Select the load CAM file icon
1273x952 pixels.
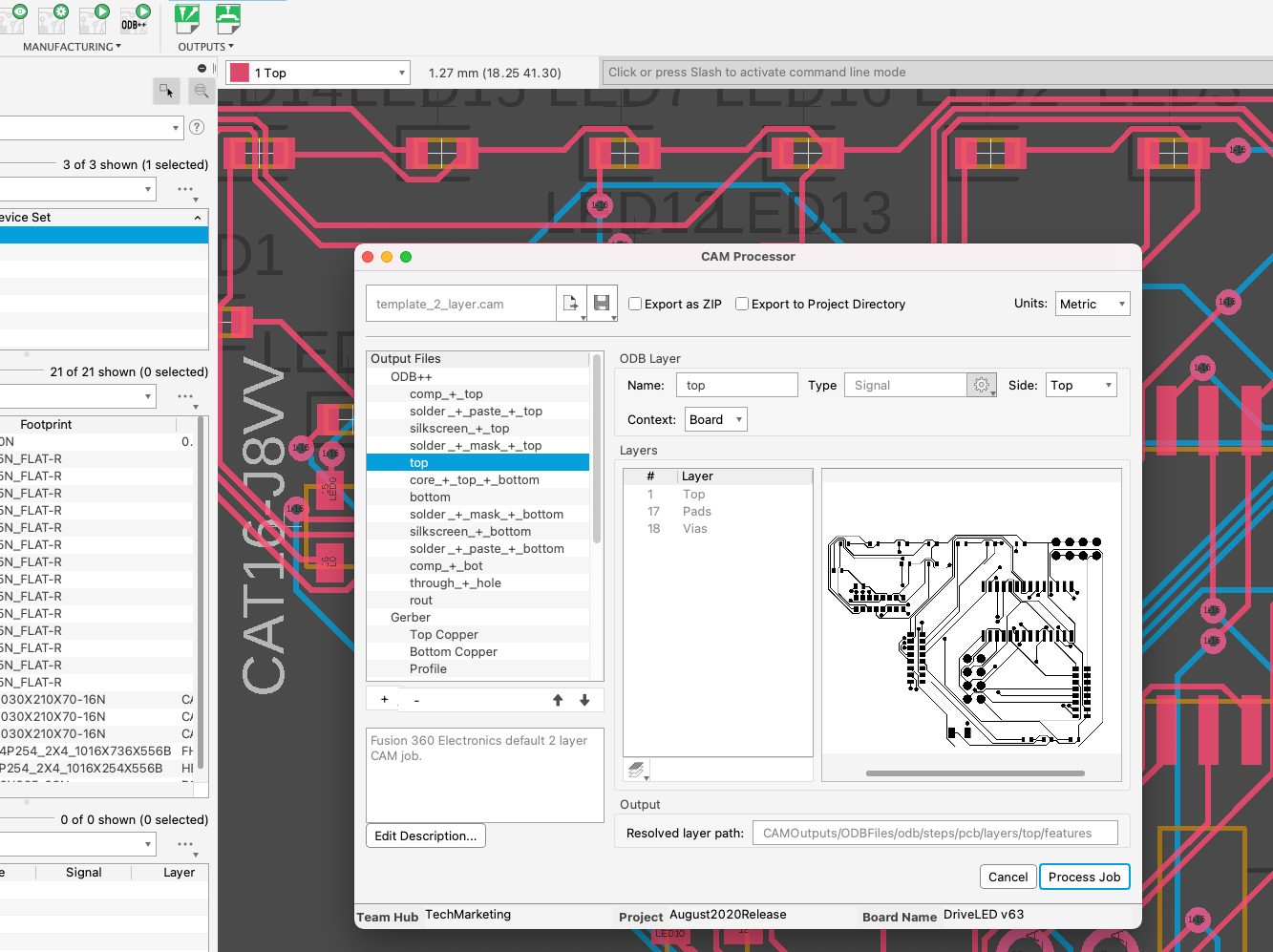tap(572, 303)
